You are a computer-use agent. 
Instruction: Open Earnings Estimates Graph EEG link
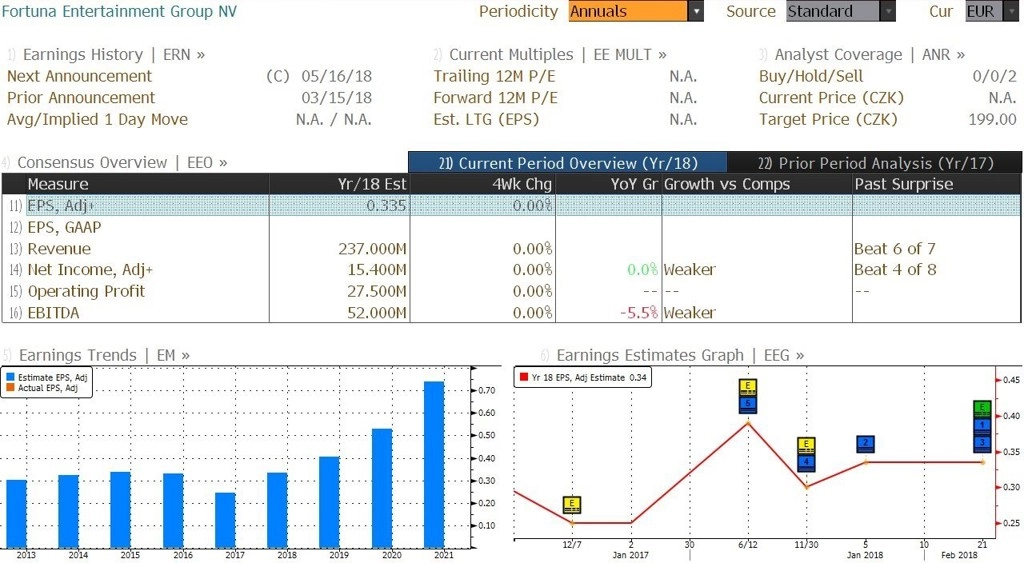pyautogui.click(x=680, y=355)
